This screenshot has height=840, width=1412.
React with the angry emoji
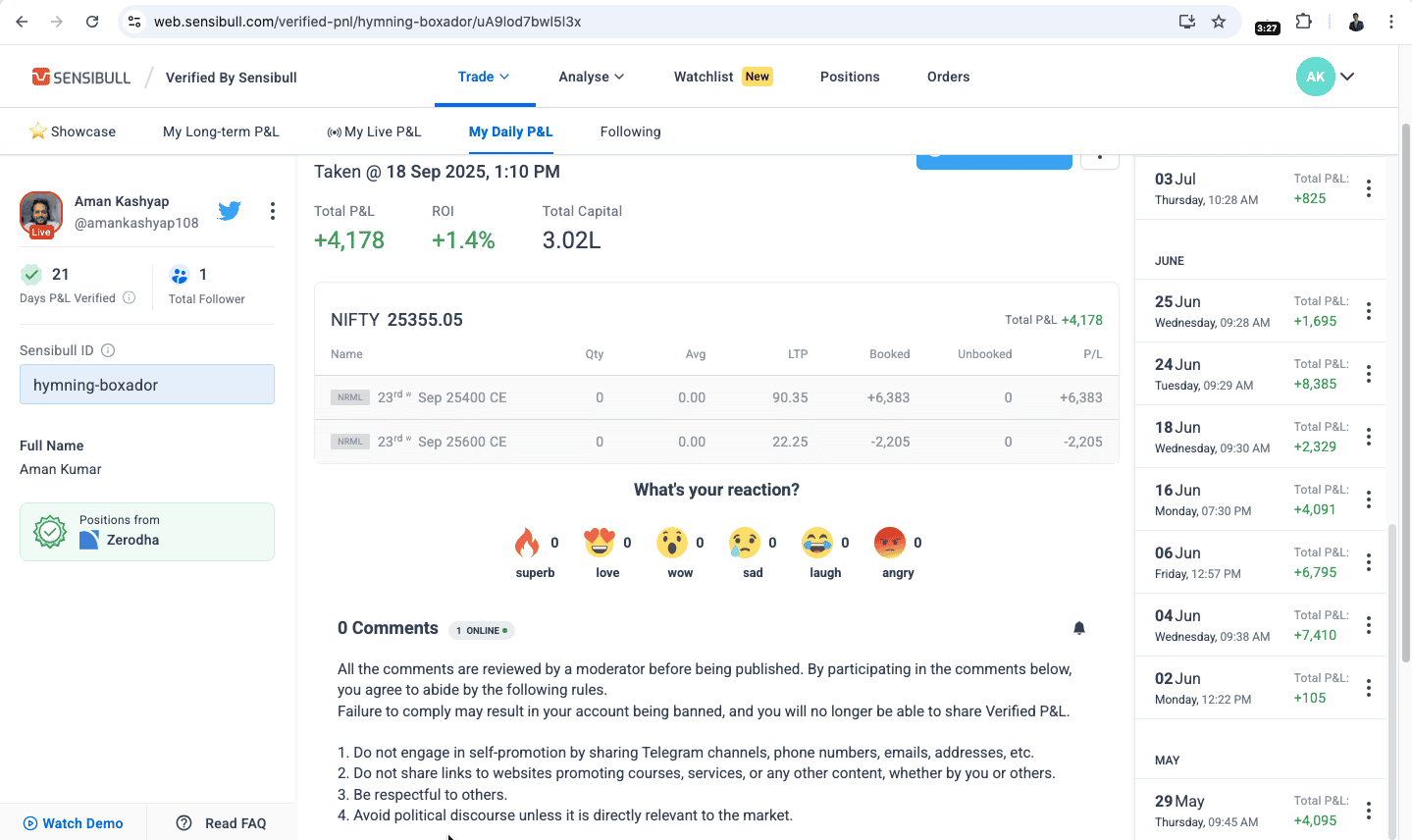point(889,543)
